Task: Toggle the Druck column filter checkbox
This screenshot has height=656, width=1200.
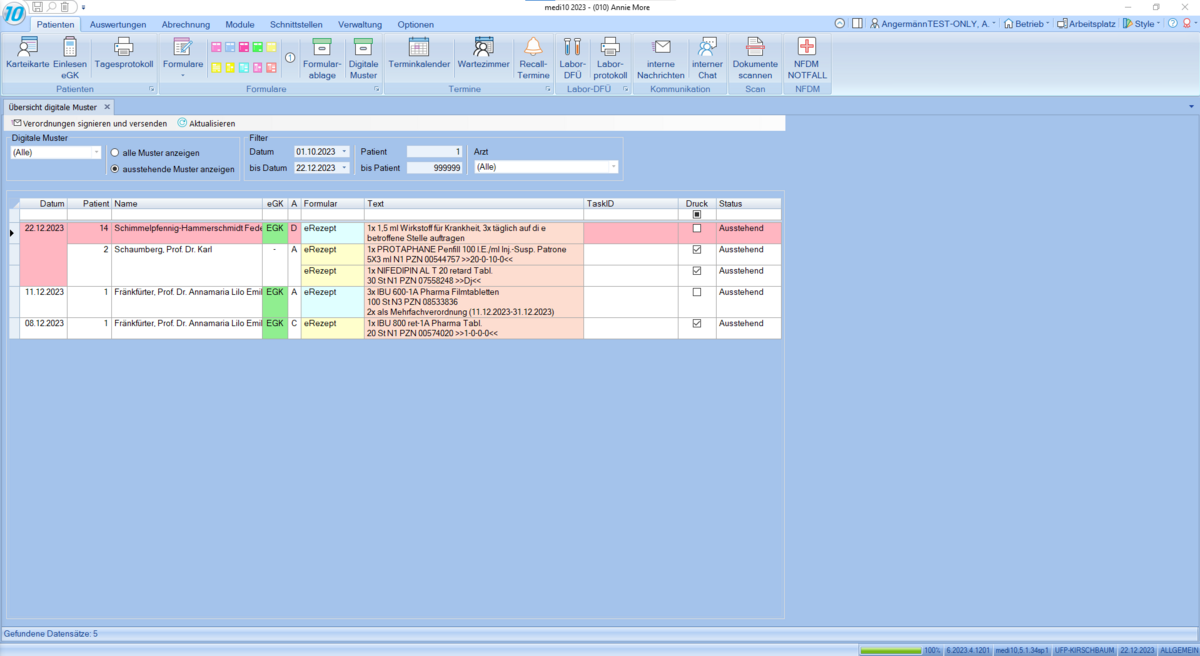Action: [x=697, y=214]
